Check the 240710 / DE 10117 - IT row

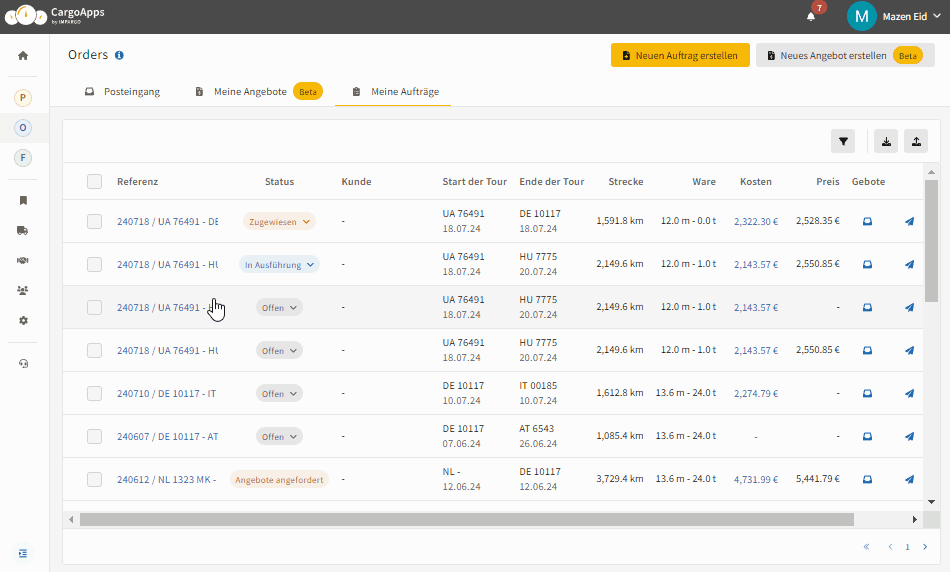[95, 394]
